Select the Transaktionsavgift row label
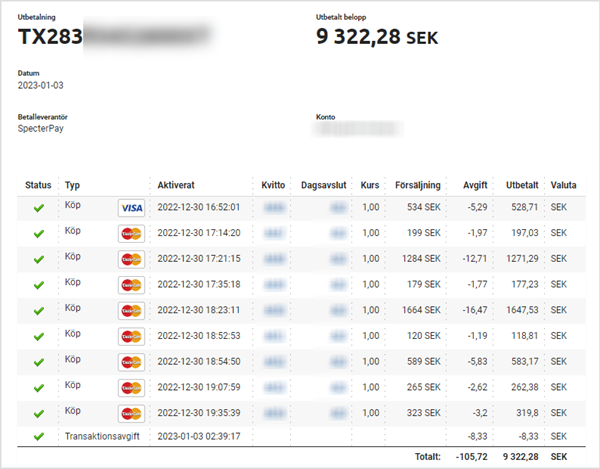Image resolution: width=600 pixels, height=469 pixels. click(x=103, y=436)
